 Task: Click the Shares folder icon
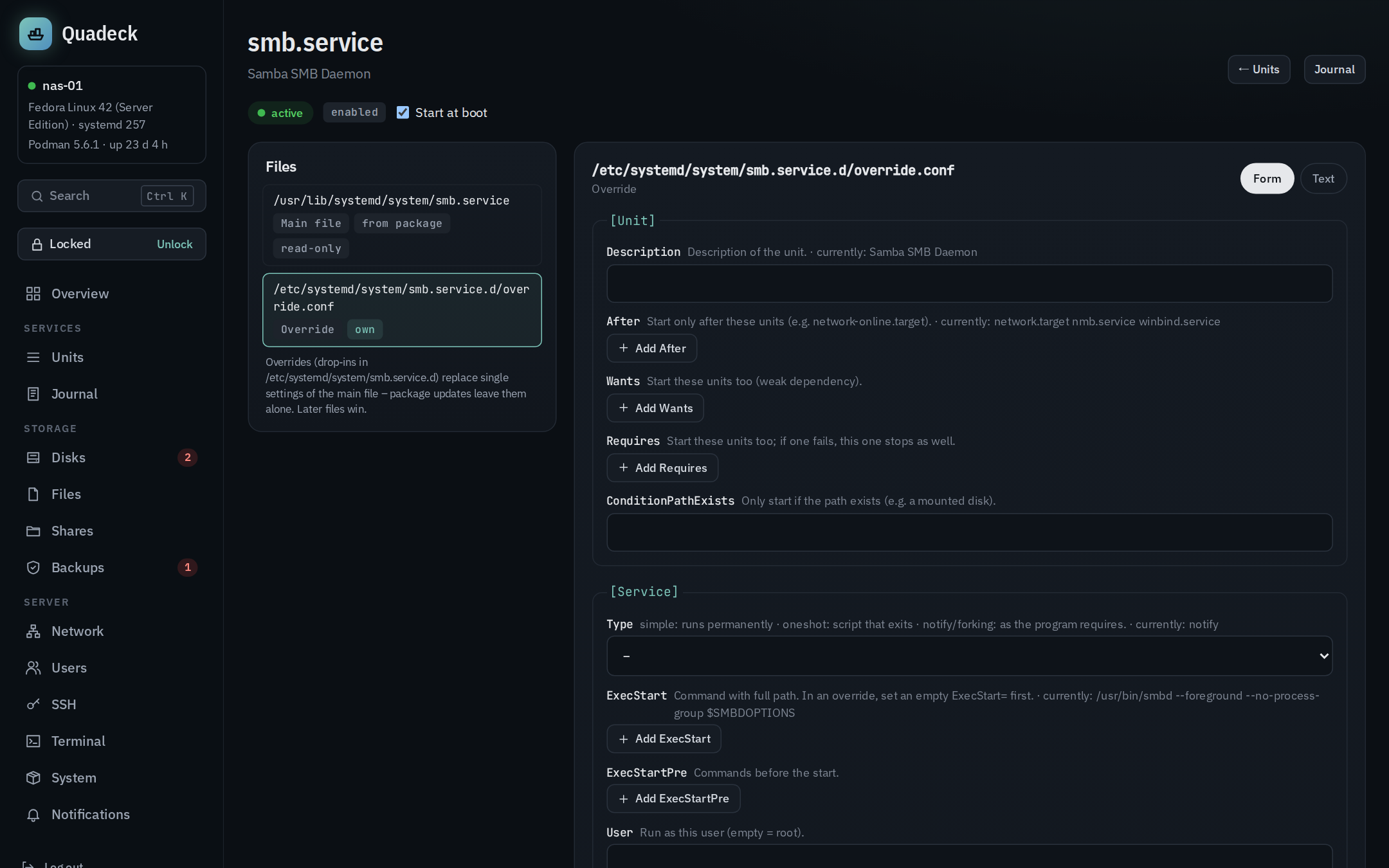33,531
